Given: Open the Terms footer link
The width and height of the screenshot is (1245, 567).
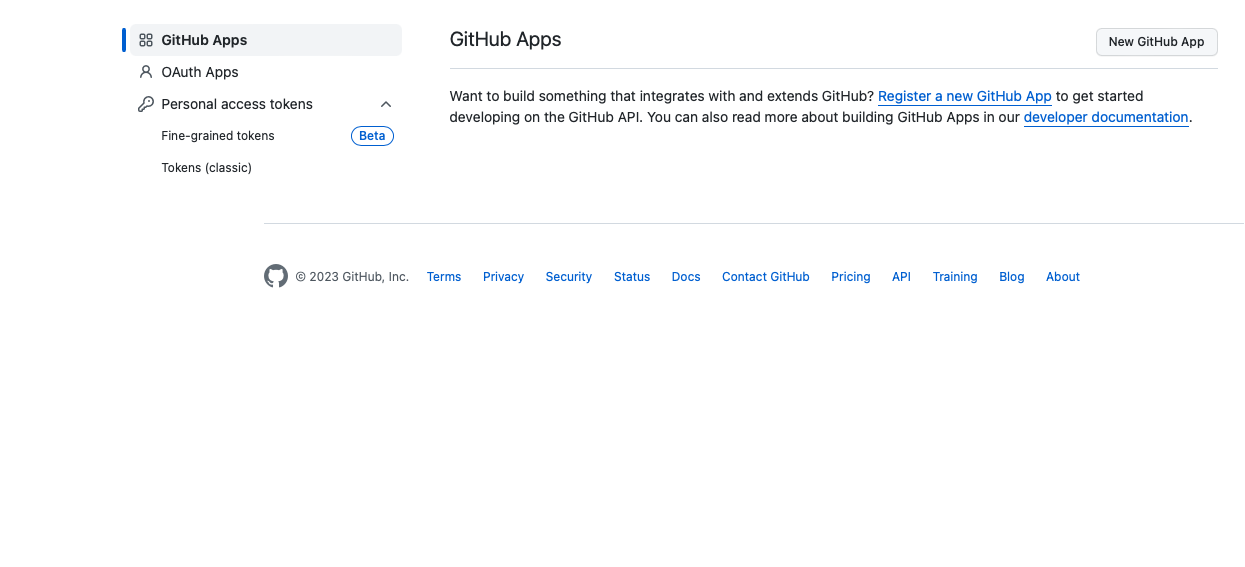Looking at the screenshot, I should pos(444,277).
